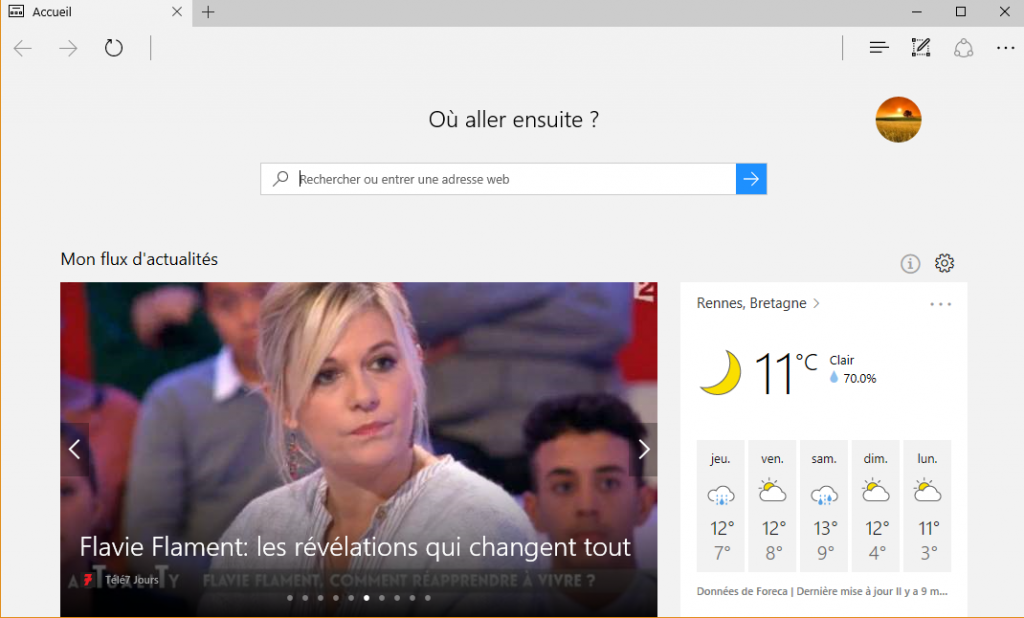The image size is (1024, 618).
Task: Switch to the Accueil tab
Action: click(x=96, y=12)
